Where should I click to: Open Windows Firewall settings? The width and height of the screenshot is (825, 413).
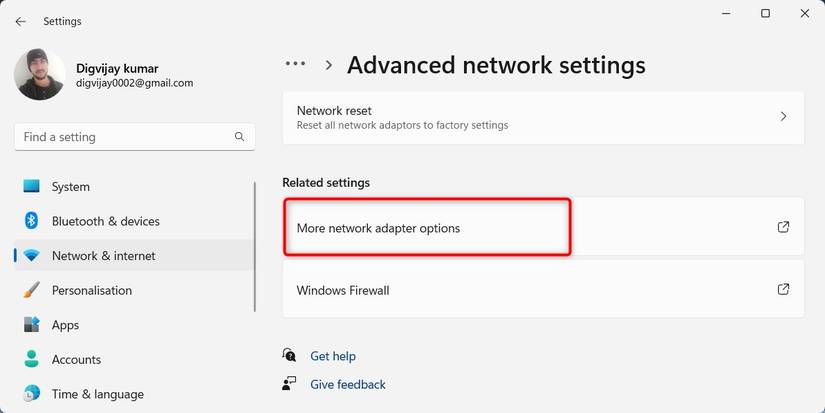544,289
